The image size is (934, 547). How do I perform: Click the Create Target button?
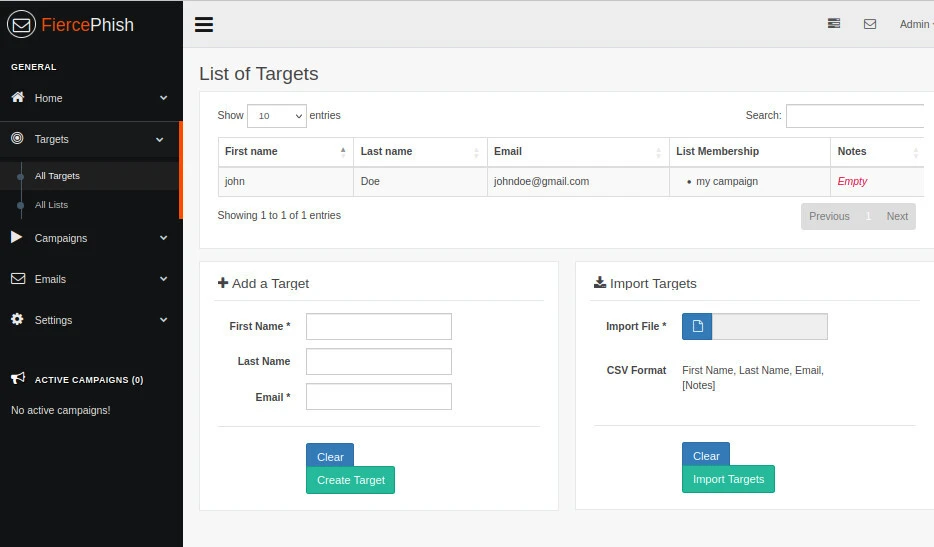(350, 480)
